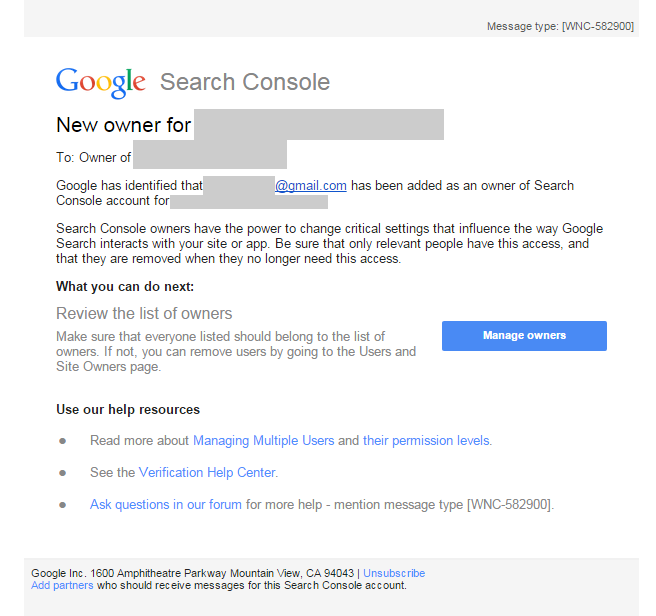Viewport: 656px width, 616px height.
Task: Open the Verification Help Center link
Action: point(207,472)
